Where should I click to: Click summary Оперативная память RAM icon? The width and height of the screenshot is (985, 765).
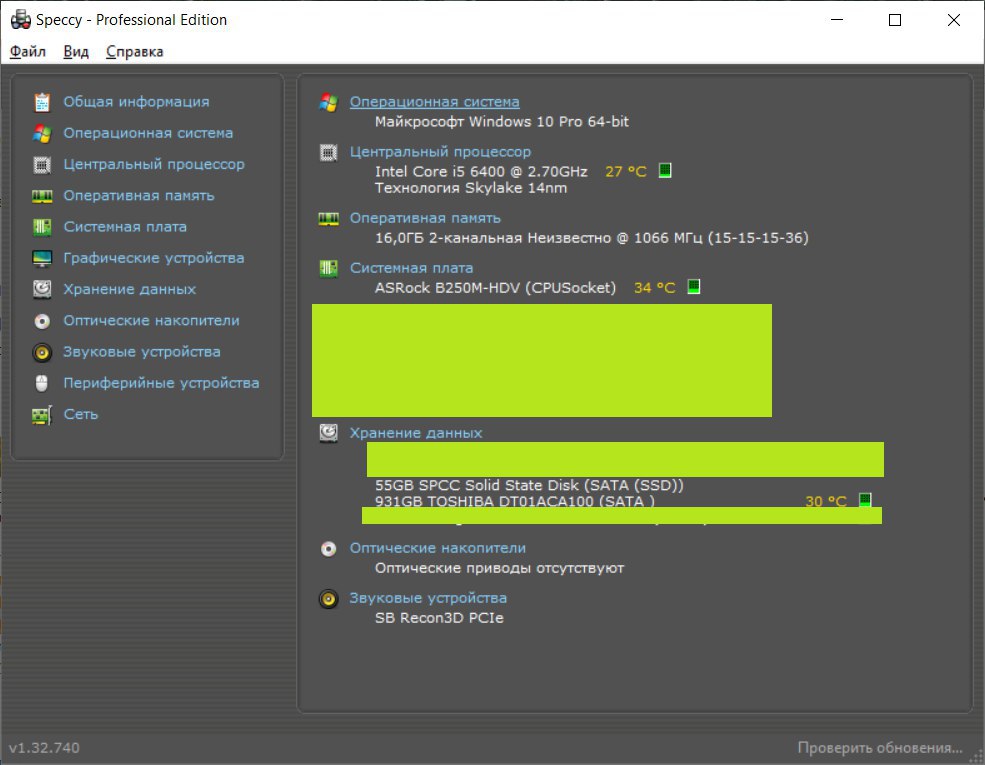pyautogui.click(x=329, y=219)
